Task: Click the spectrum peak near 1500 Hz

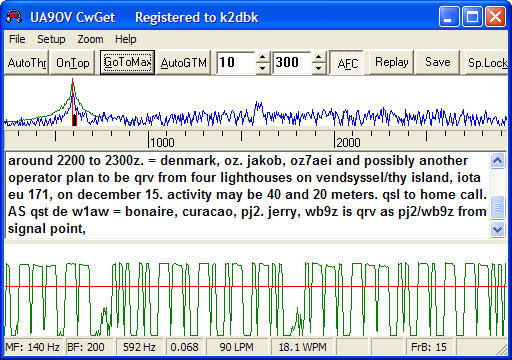Action: (x=258, y=106)
